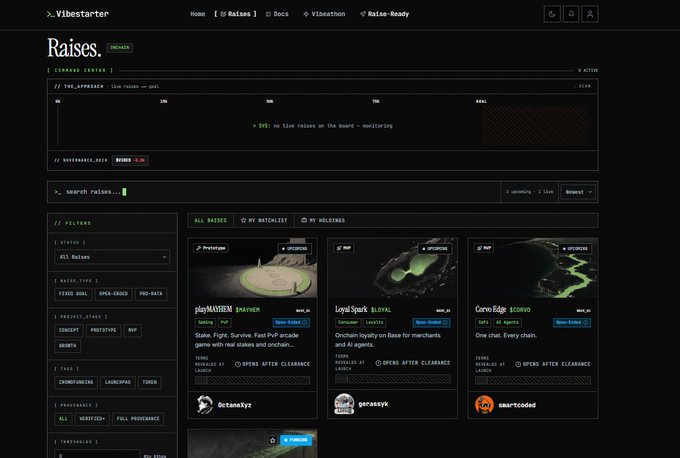
Task: Open the Newest sort dropdown
Action: 578,192
